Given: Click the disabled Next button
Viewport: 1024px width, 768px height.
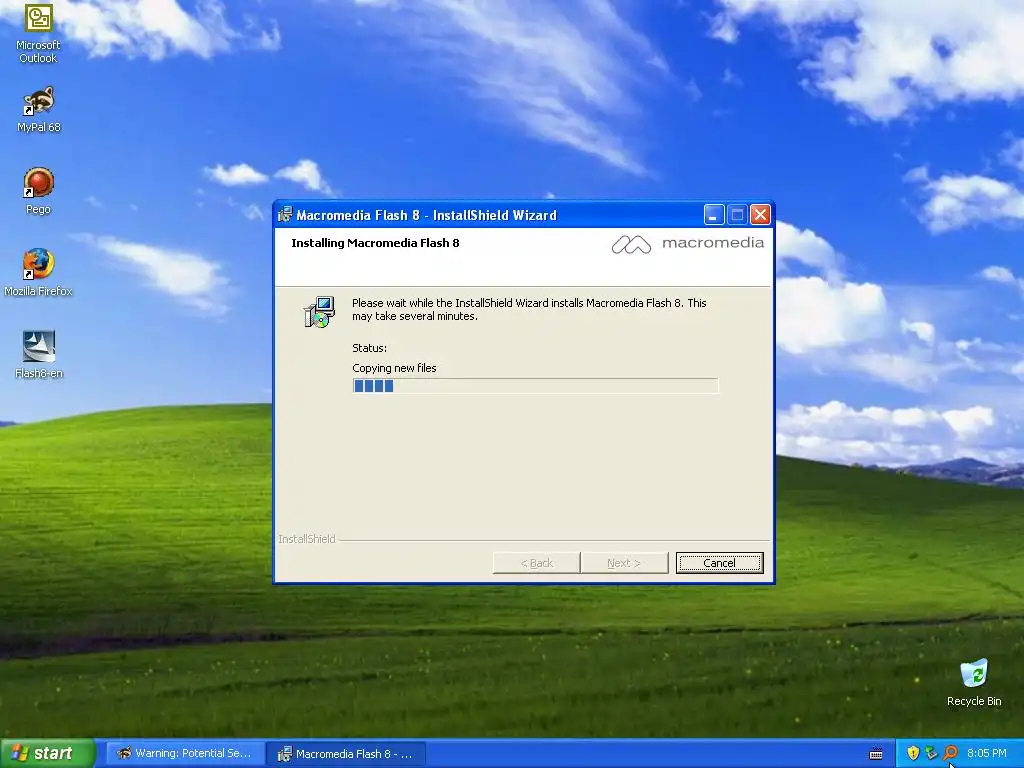Looking at the screenshot, I should pyautogui.click(x=624, y=563).
